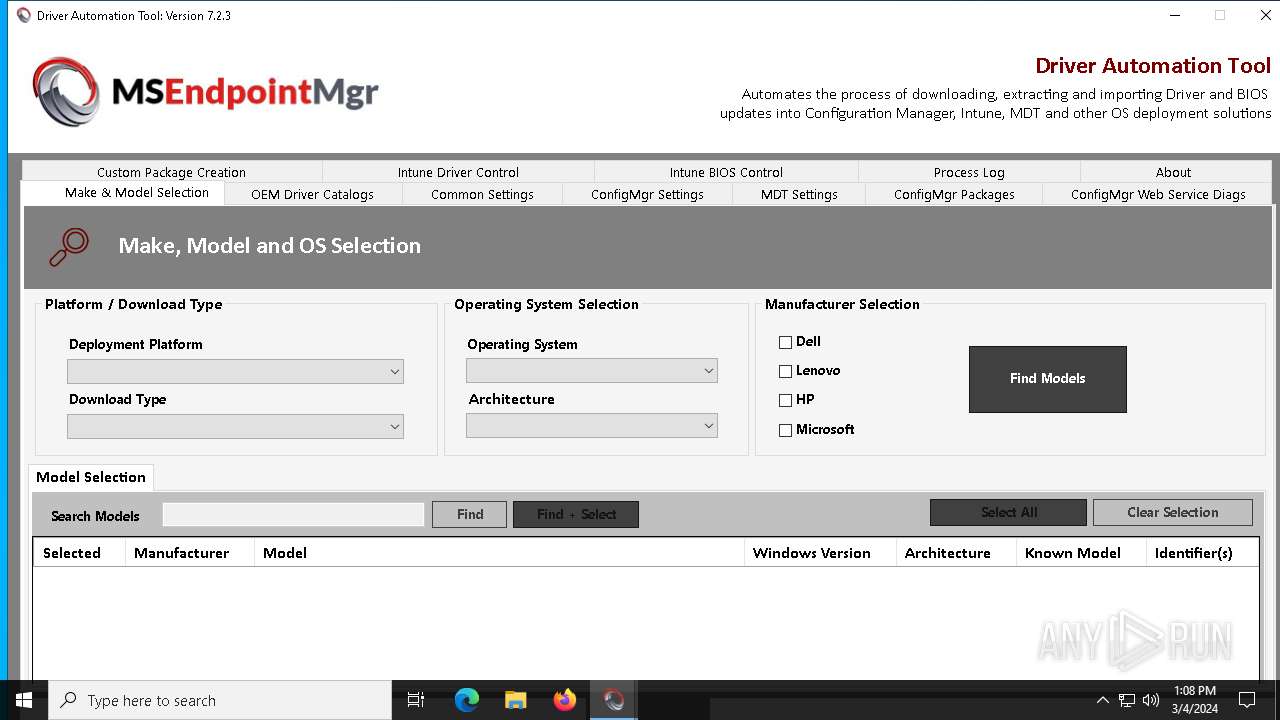Click the MSEndpointMgr logo

205,92
